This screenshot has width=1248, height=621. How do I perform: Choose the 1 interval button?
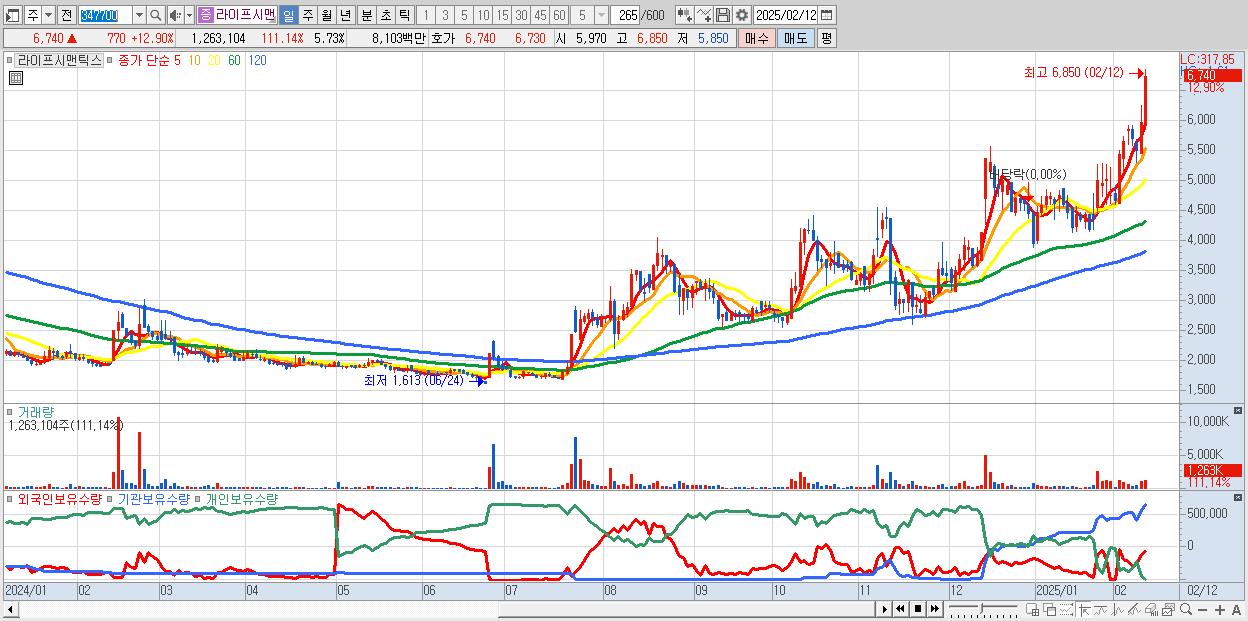coord(425,16)
